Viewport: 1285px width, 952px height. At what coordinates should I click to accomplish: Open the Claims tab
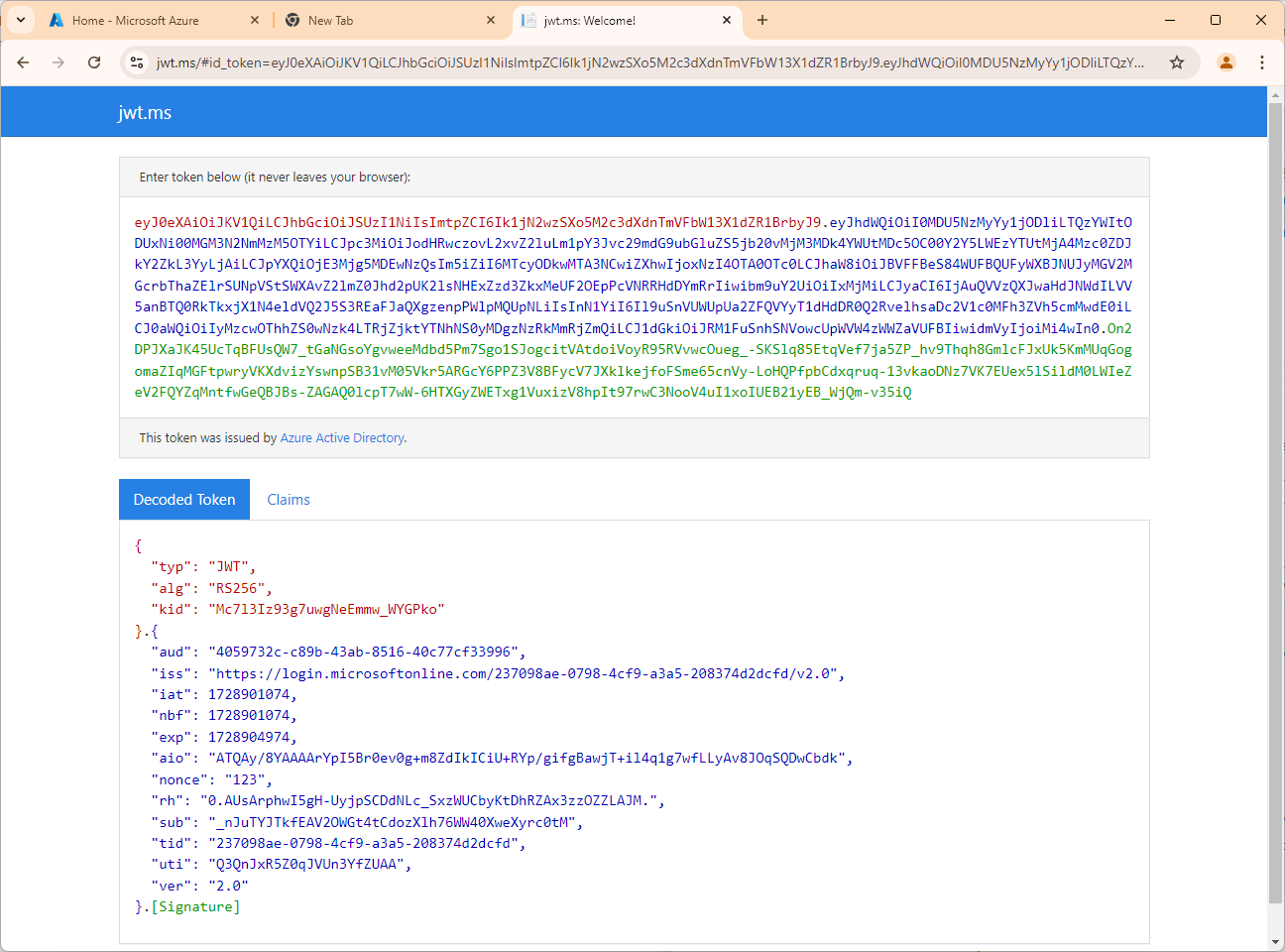pos(289,500)
